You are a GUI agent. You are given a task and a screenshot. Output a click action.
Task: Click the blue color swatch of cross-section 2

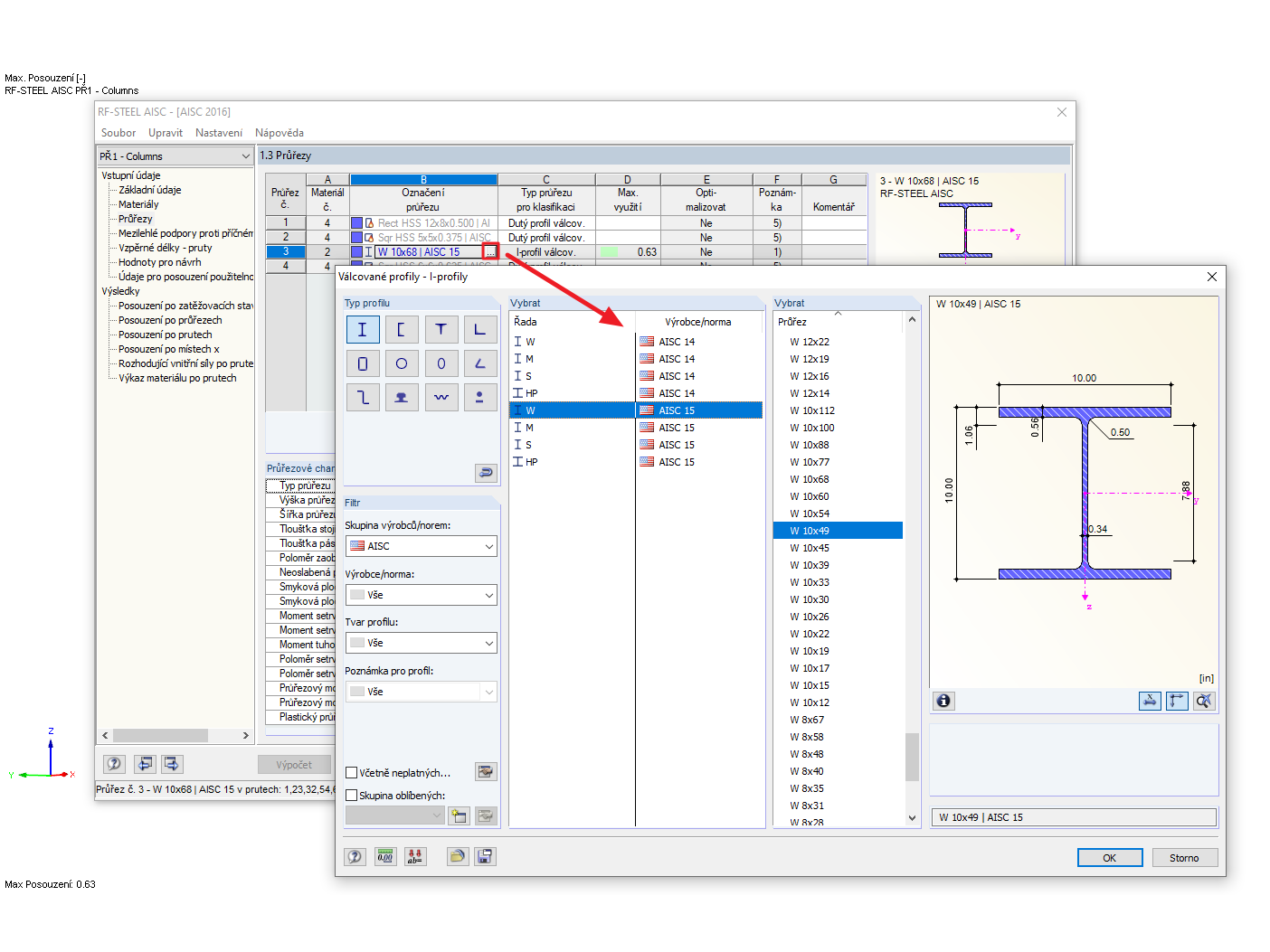click(x=356, y=238)
